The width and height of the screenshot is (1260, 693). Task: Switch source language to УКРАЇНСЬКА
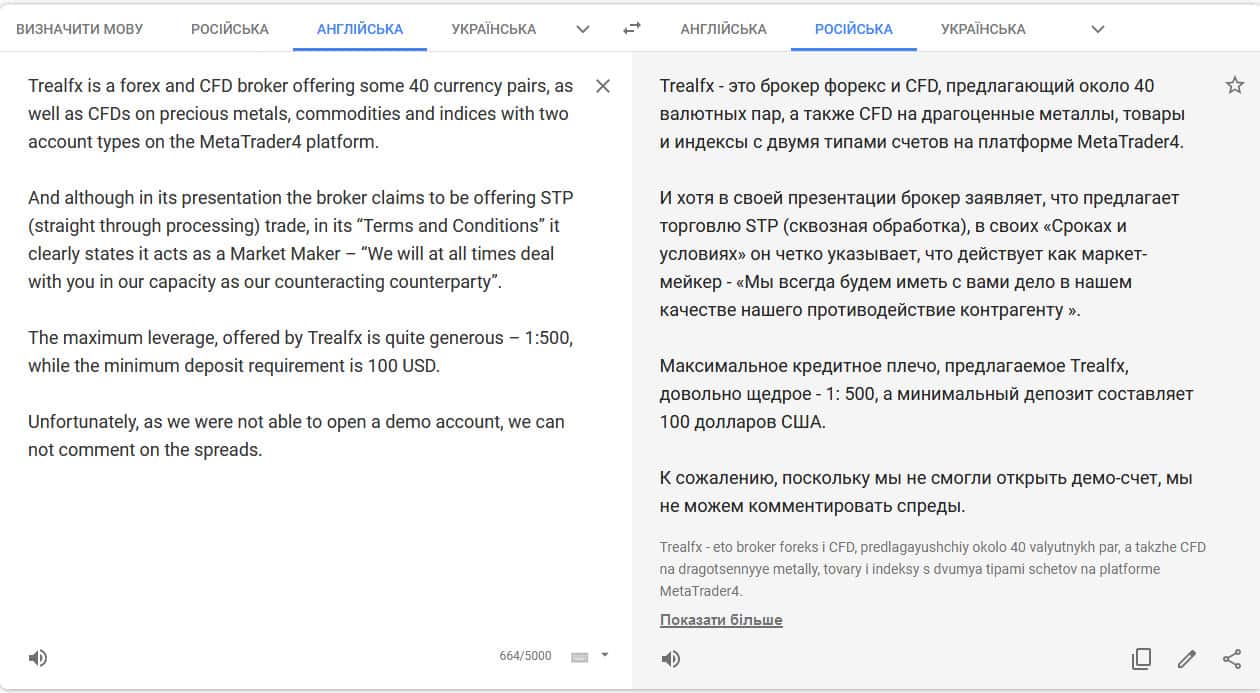click(493, 29)
